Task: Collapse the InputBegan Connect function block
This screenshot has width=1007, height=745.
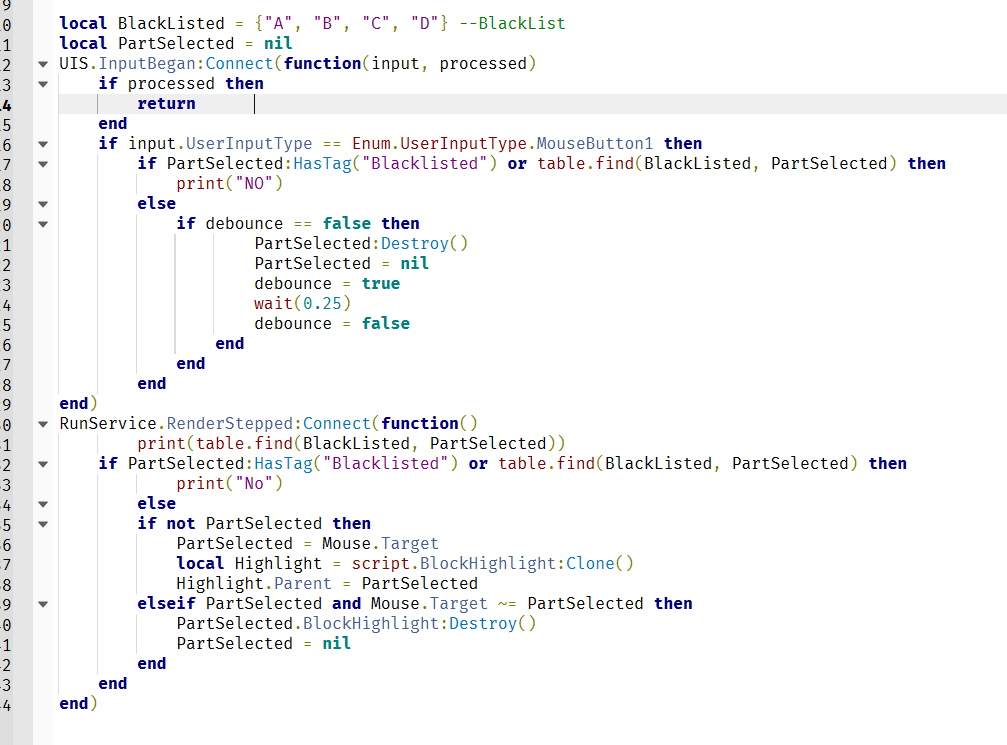Action: click(x=41, y=63)
